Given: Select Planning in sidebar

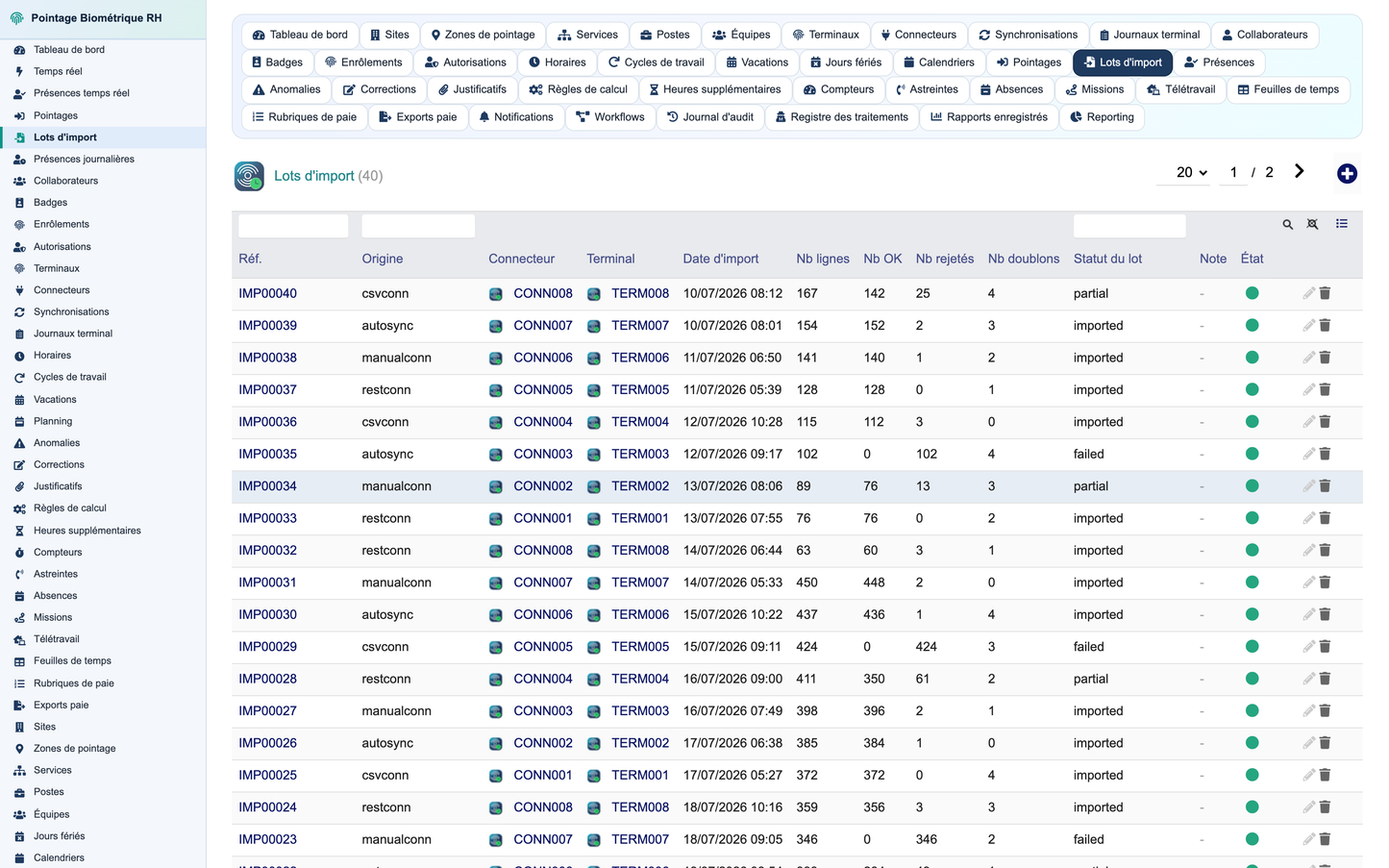Looking at the screenshot, I should point(53,421).
